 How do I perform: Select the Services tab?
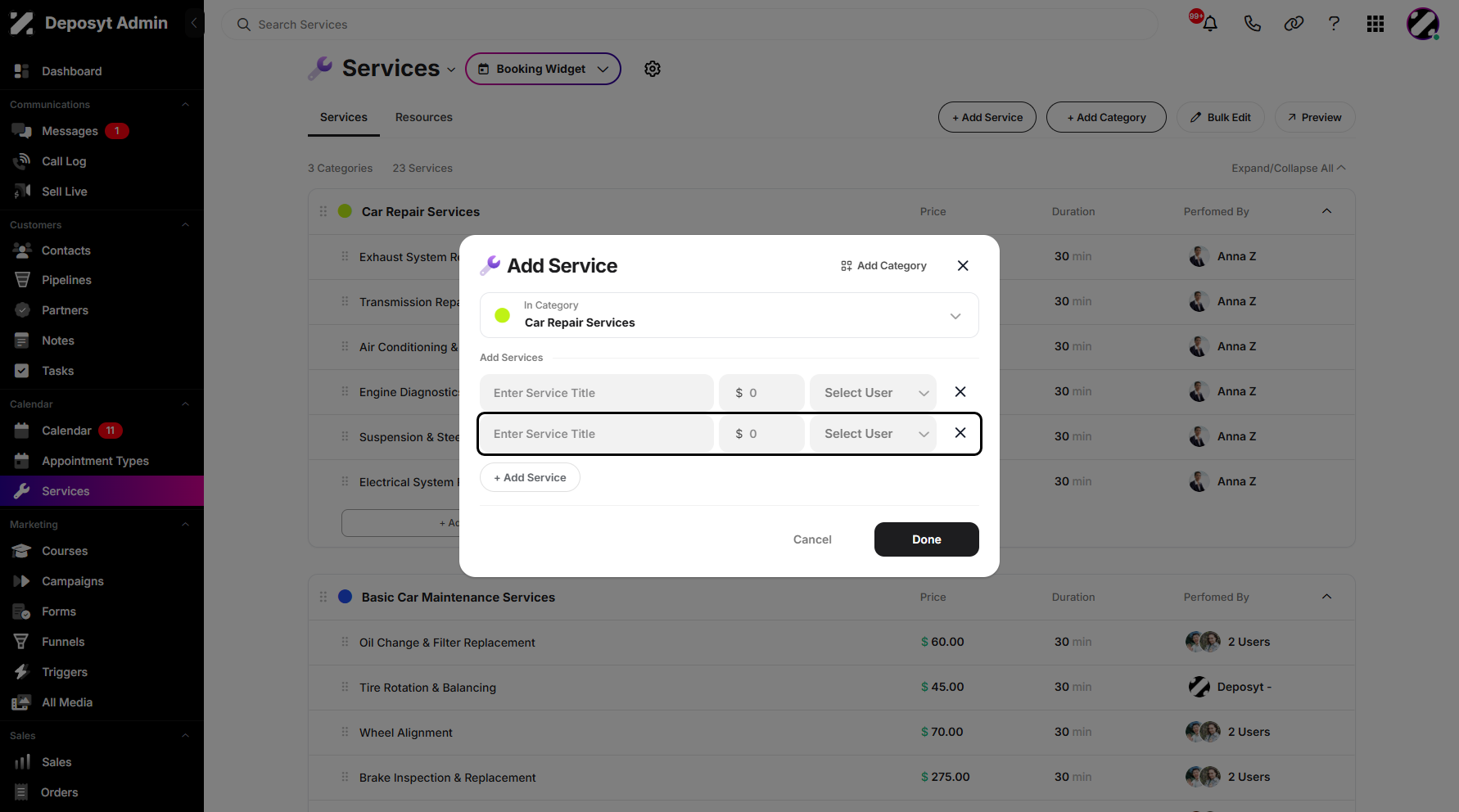pos(344,117)
